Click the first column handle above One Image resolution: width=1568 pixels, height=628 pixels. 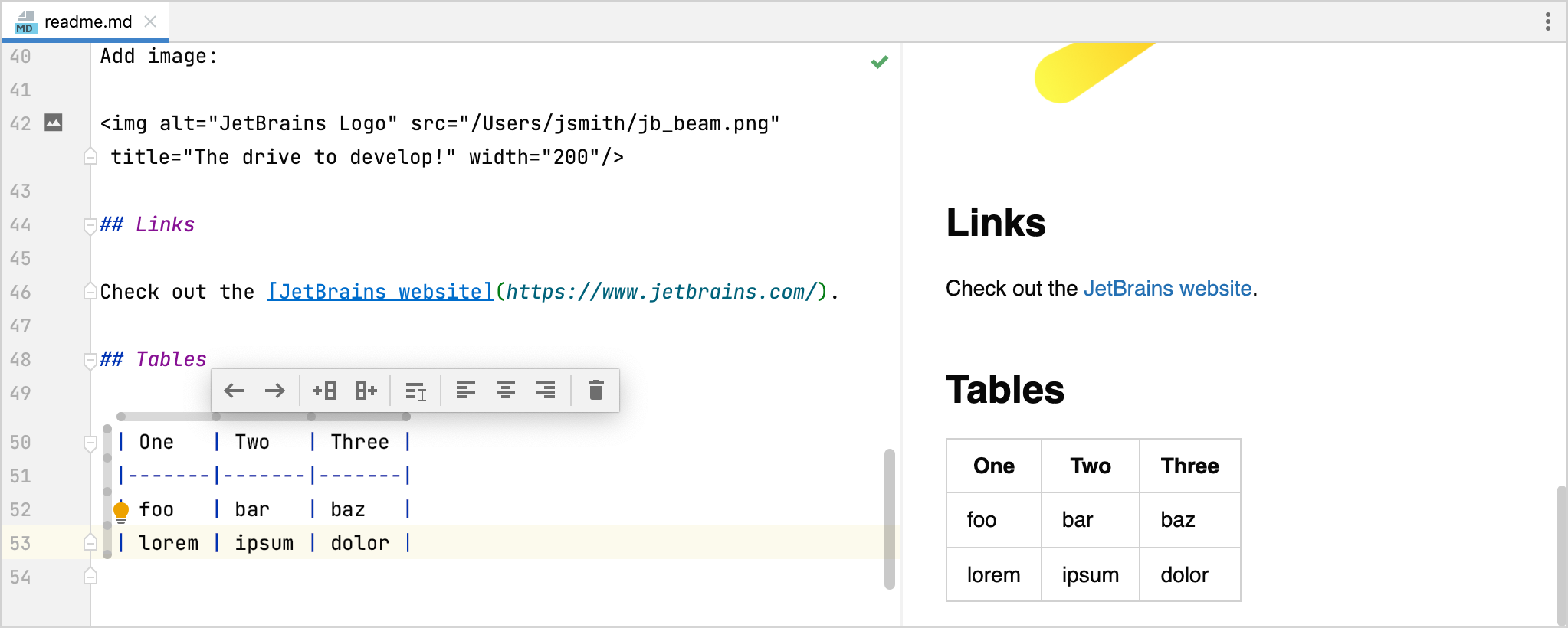[169, 417]
